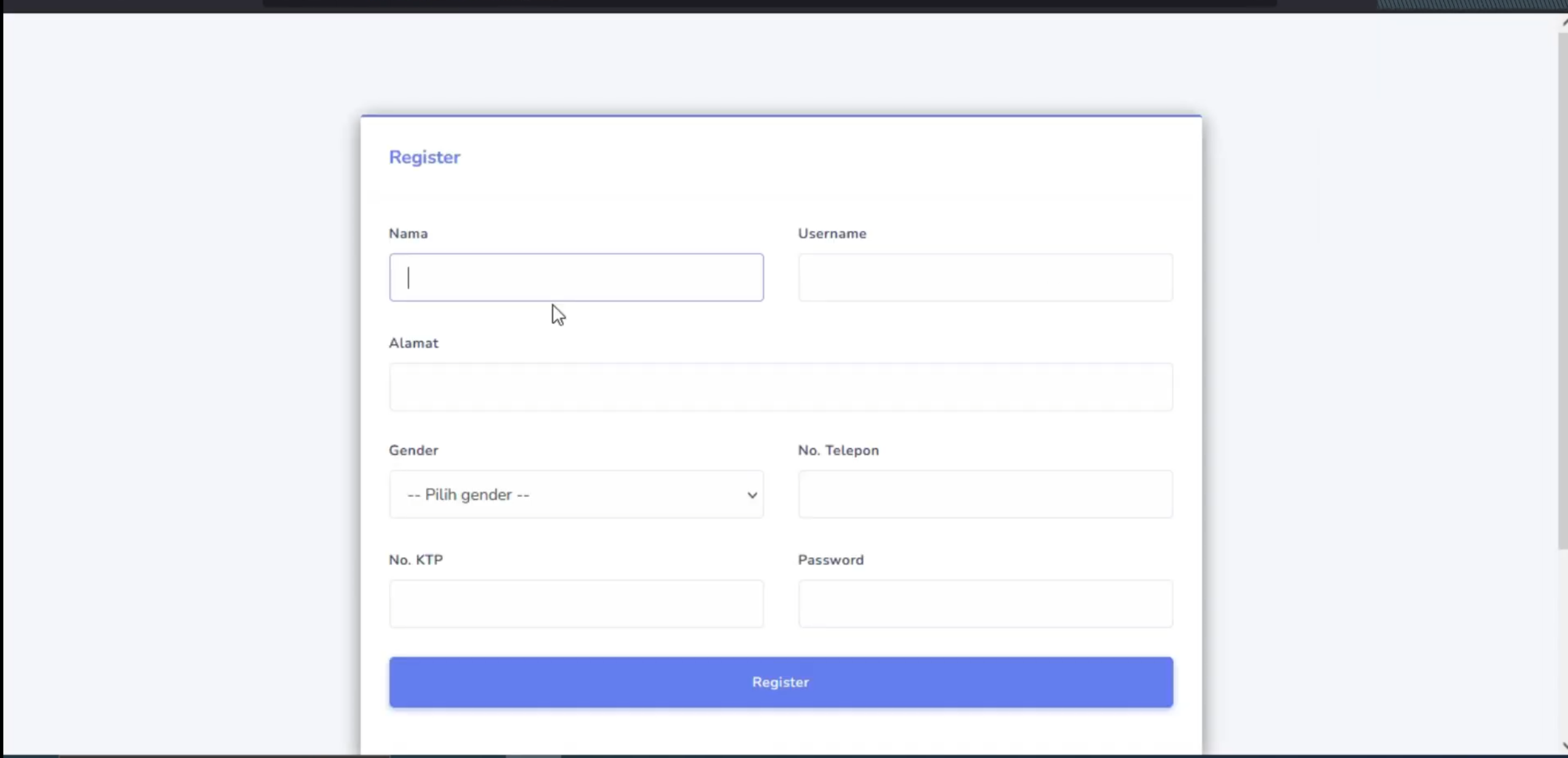Click the page's vertical scrollbar thumb
1568x758 pixels.
1562,290
